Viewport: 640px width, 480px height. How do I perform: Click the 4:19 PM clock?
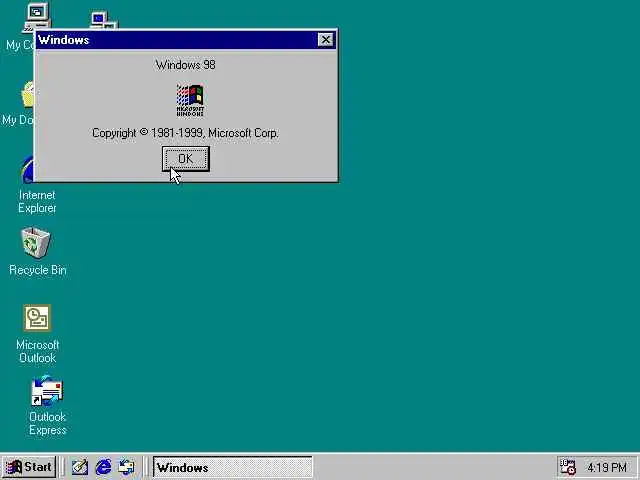click(x=607, y=467)
